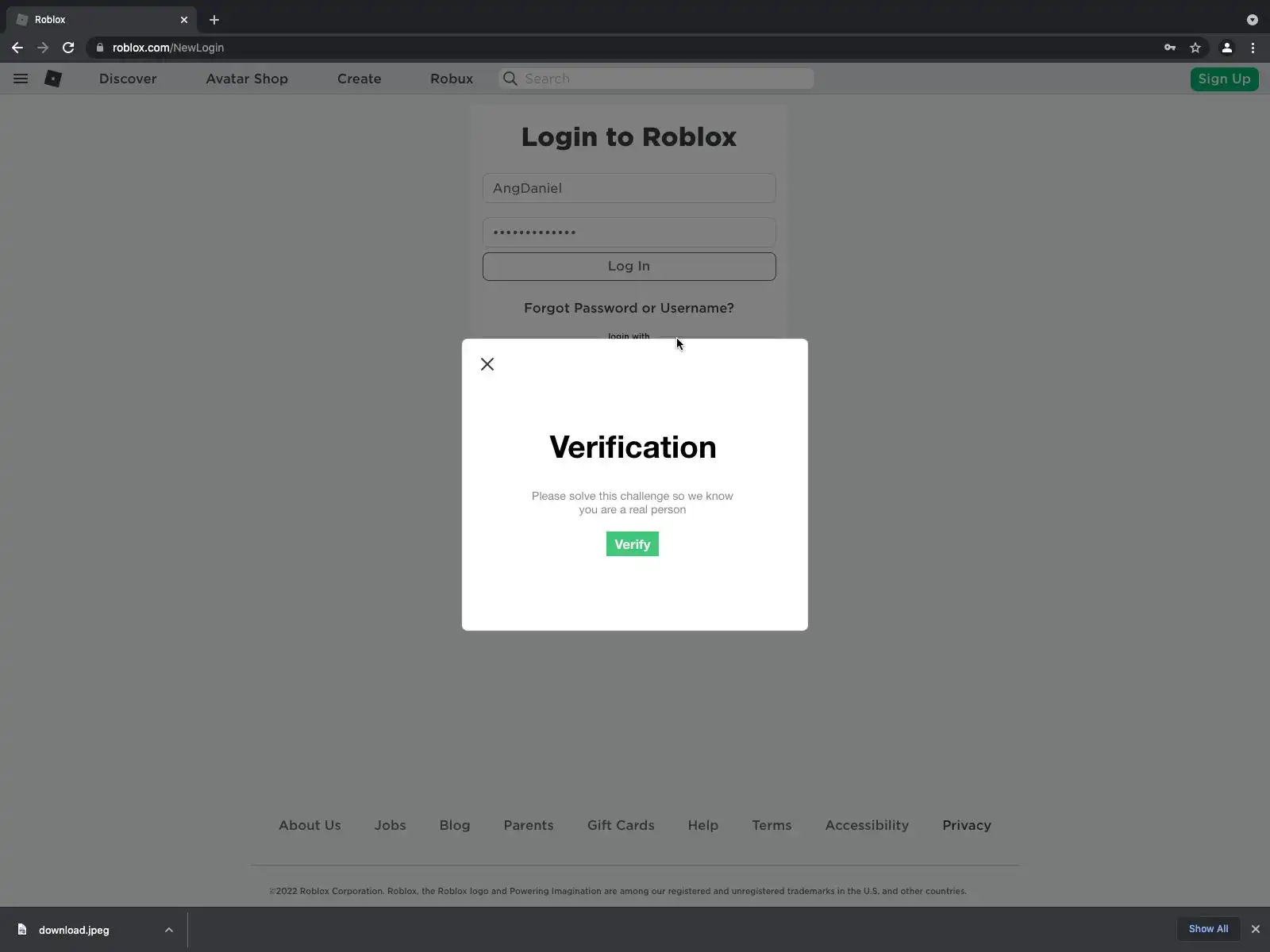
Task: Click the browser forward arrow
Action: click(x=43, y=48)
